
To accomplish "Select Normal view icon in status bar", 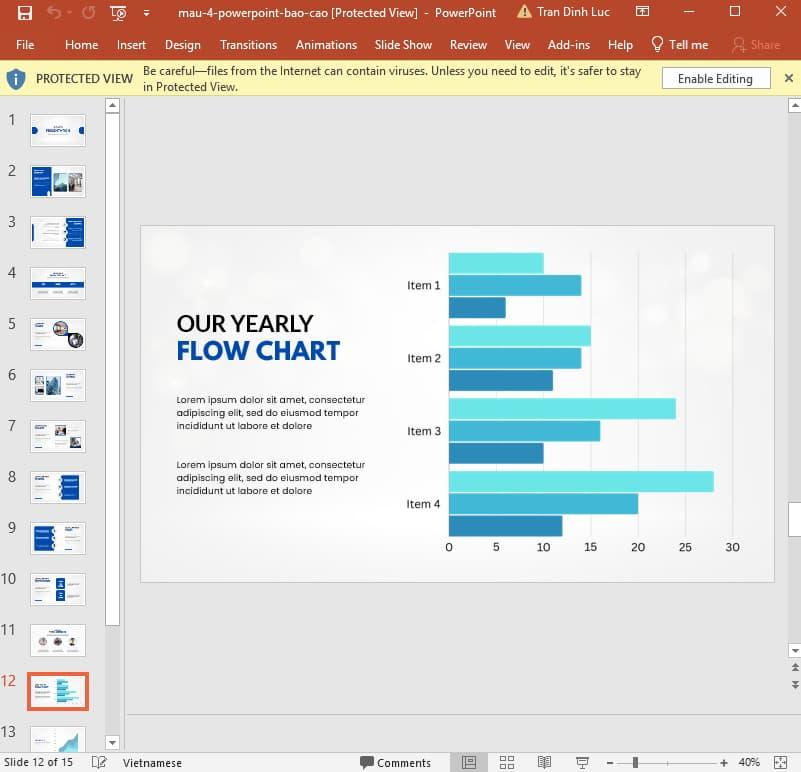I will (x=468, y=762).
